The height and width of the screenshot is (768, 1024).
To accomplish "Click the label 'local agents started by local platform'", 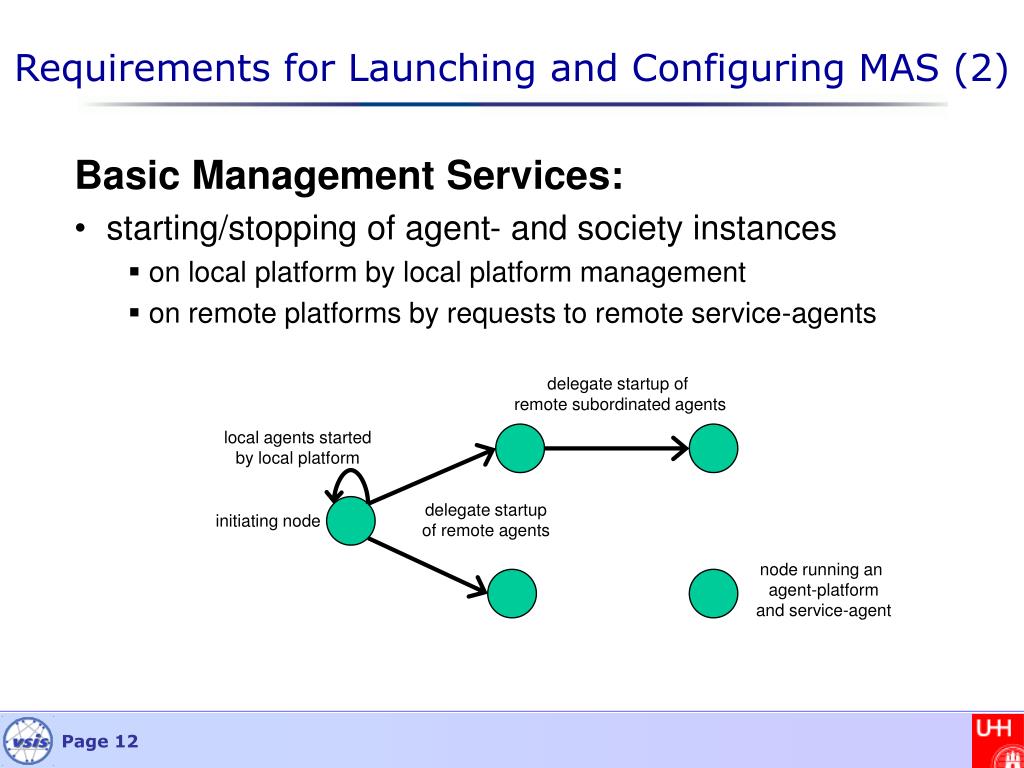I will pyautogui.click(x=297, y=447).
